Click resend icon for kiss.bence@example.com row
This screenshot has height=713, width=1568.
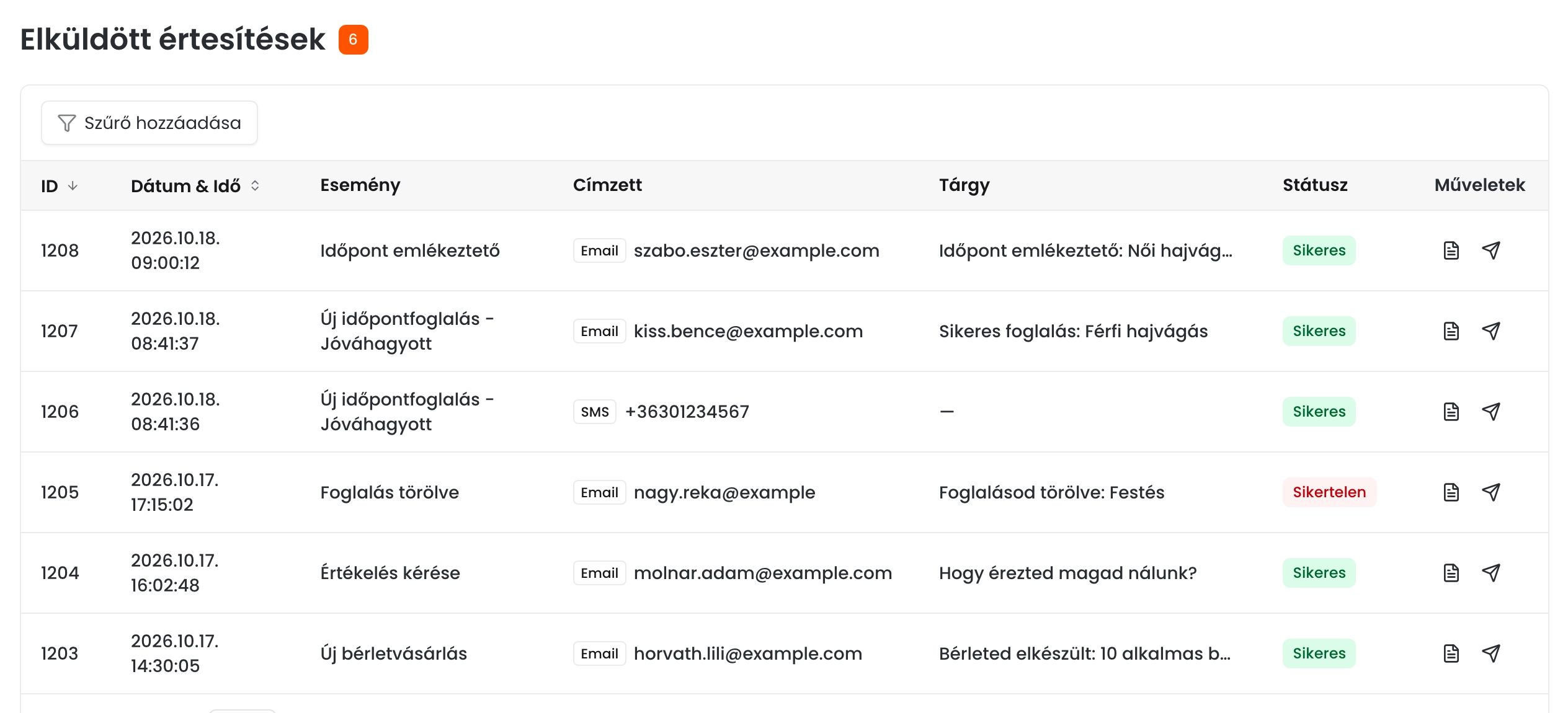pyautogui.click(x=1491, y=331)
